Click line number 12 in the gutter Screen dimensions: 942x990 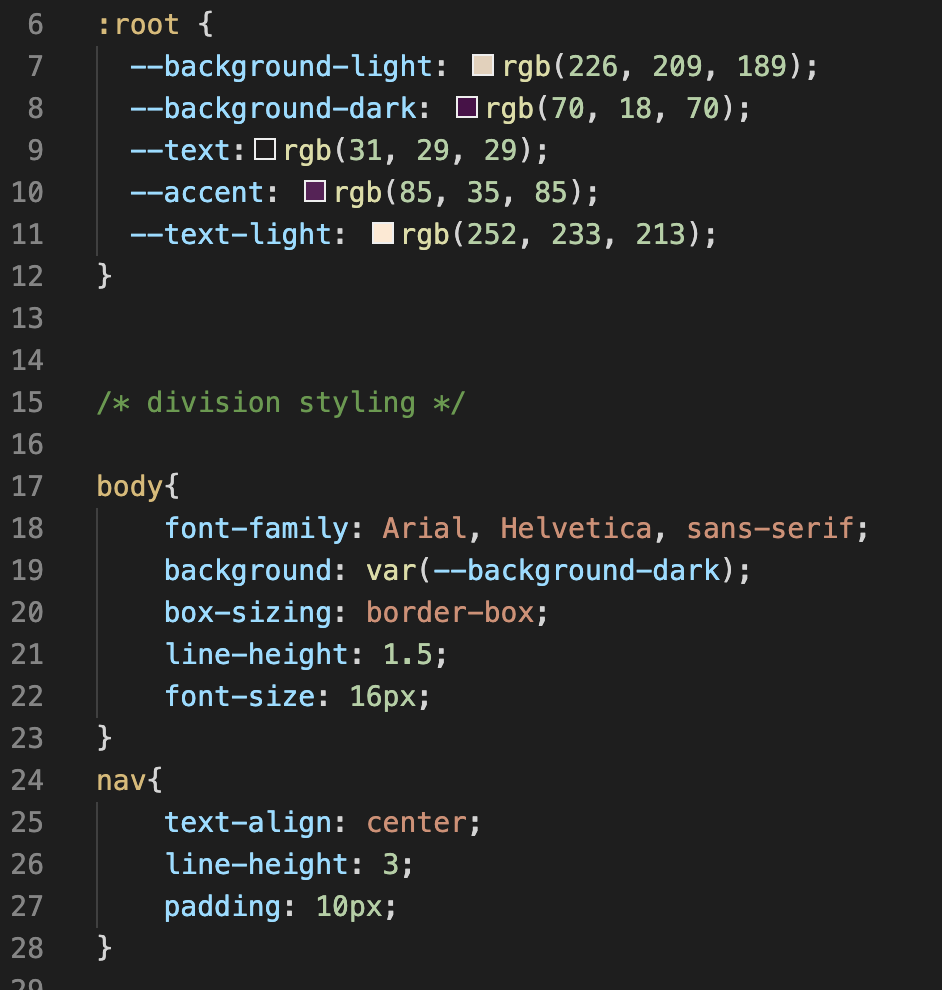pyautogui.click(x=29, y=276)
